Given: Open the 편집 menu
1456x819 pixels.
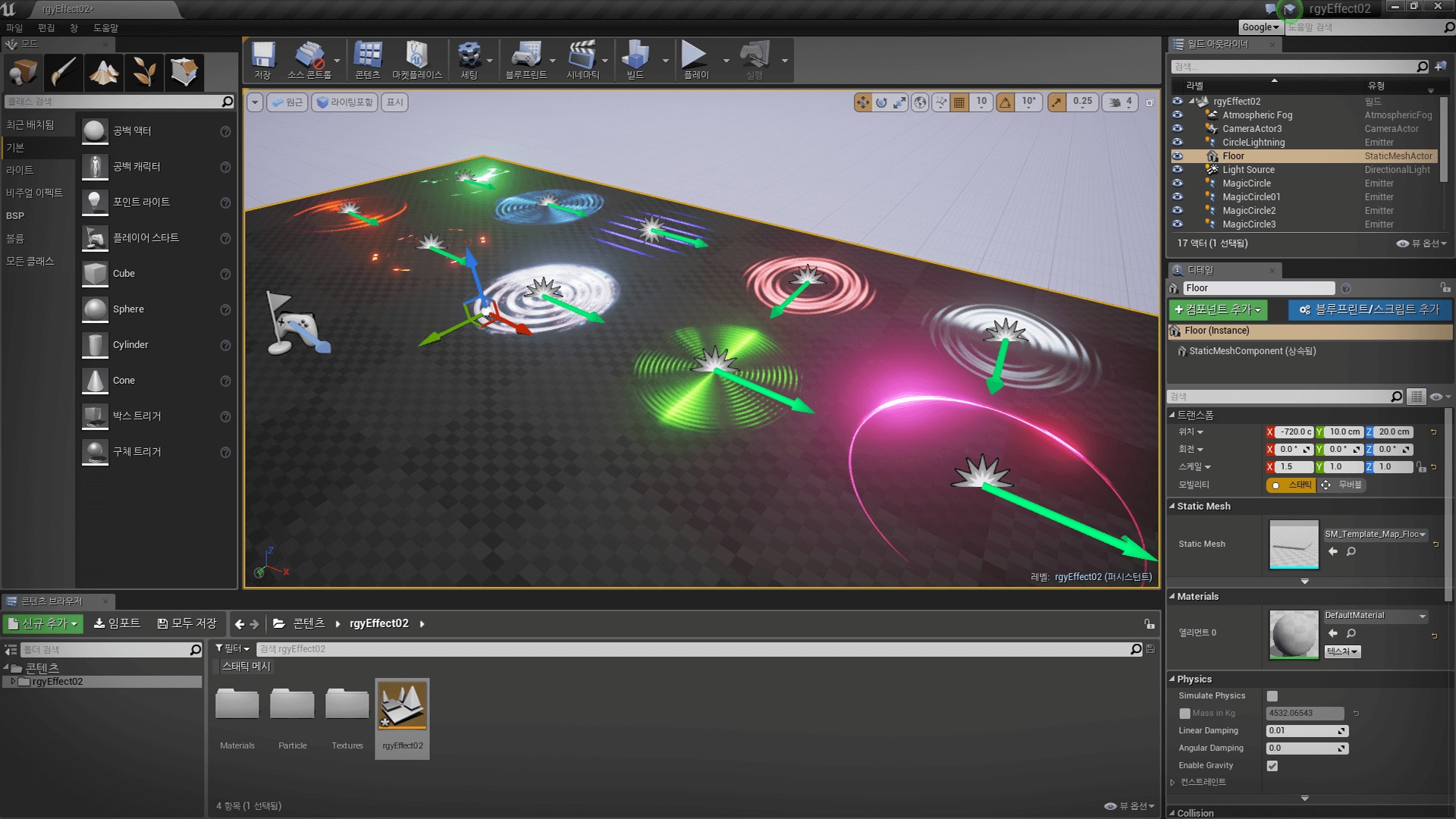Looking at the screenshot, I should click(45, 27).
